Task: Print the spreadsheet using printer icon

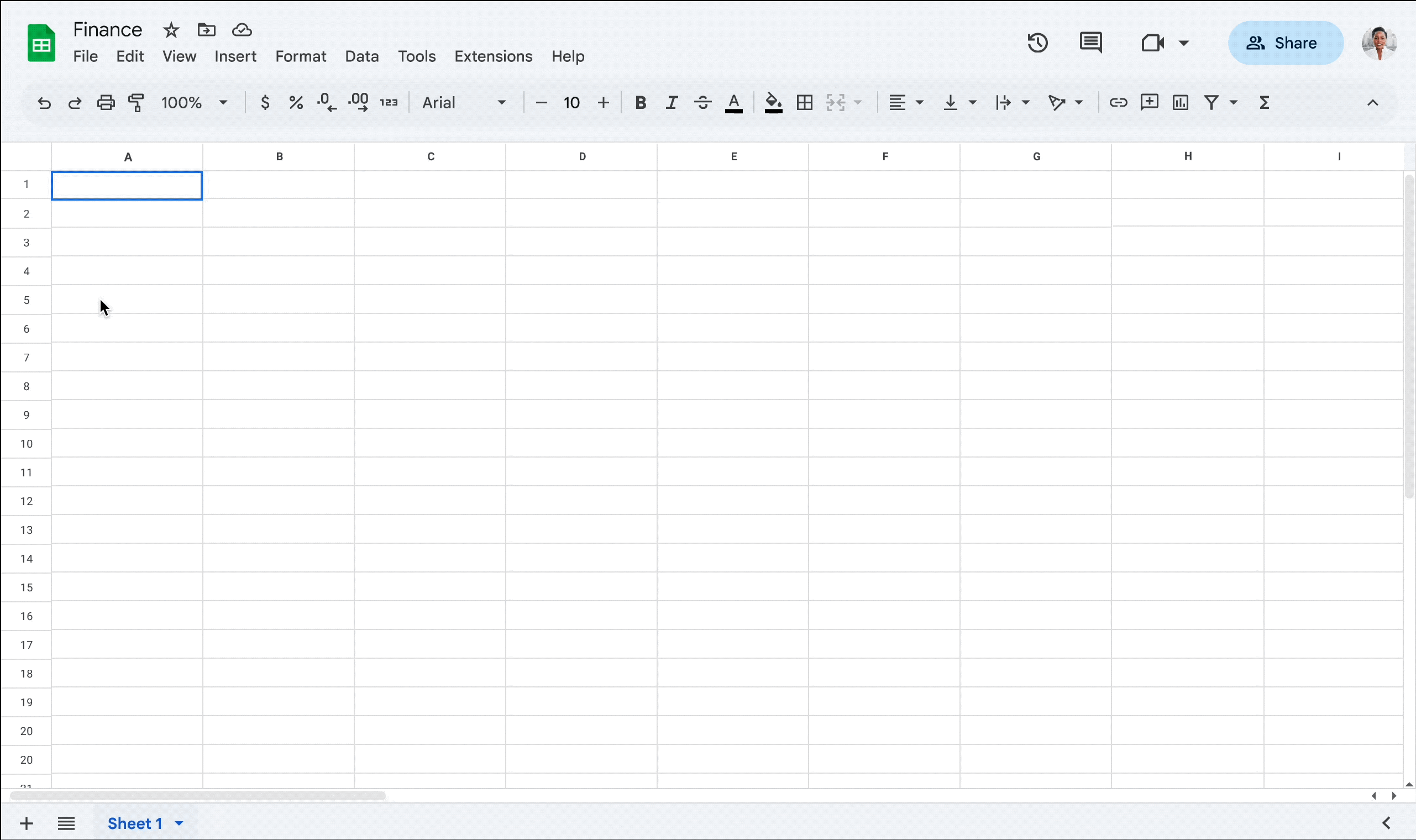Action: (x=105, y=102)
